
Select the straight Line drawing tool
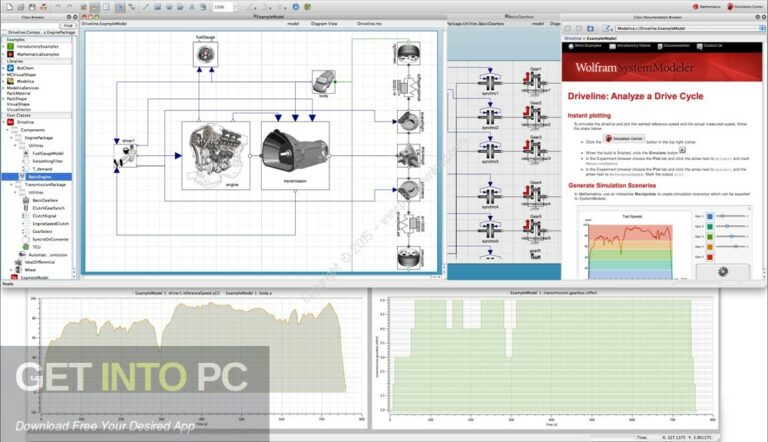tap(145, 7)
